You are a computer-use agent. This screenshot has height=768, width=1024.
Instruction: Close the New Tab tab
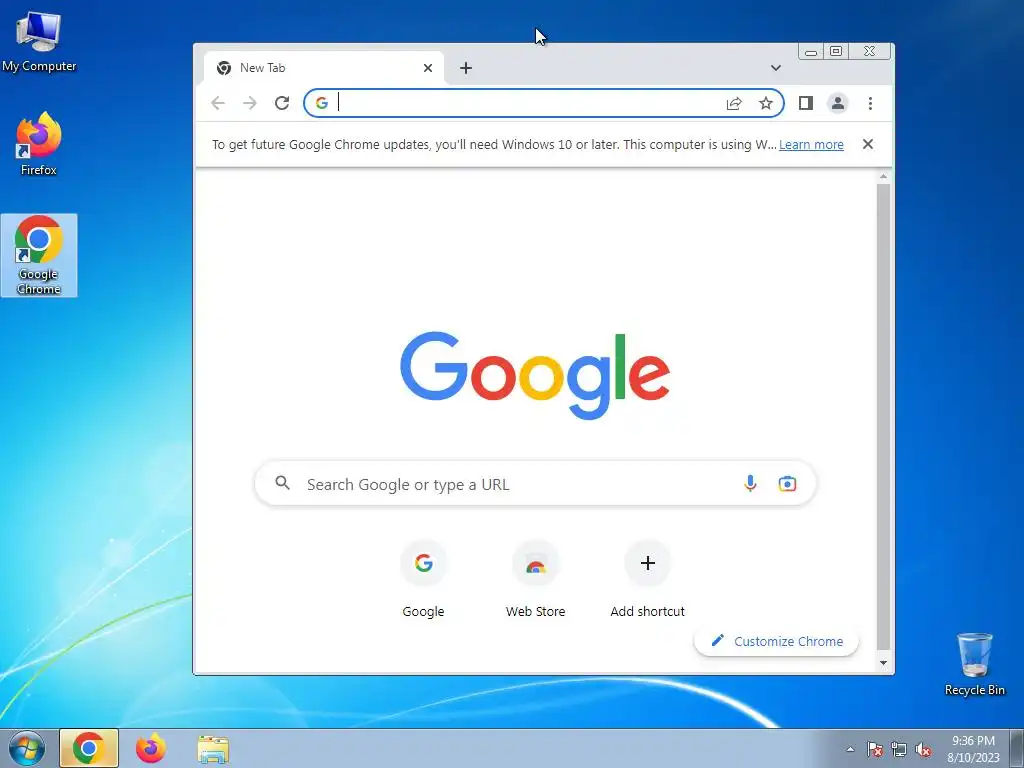pos(428,68)
